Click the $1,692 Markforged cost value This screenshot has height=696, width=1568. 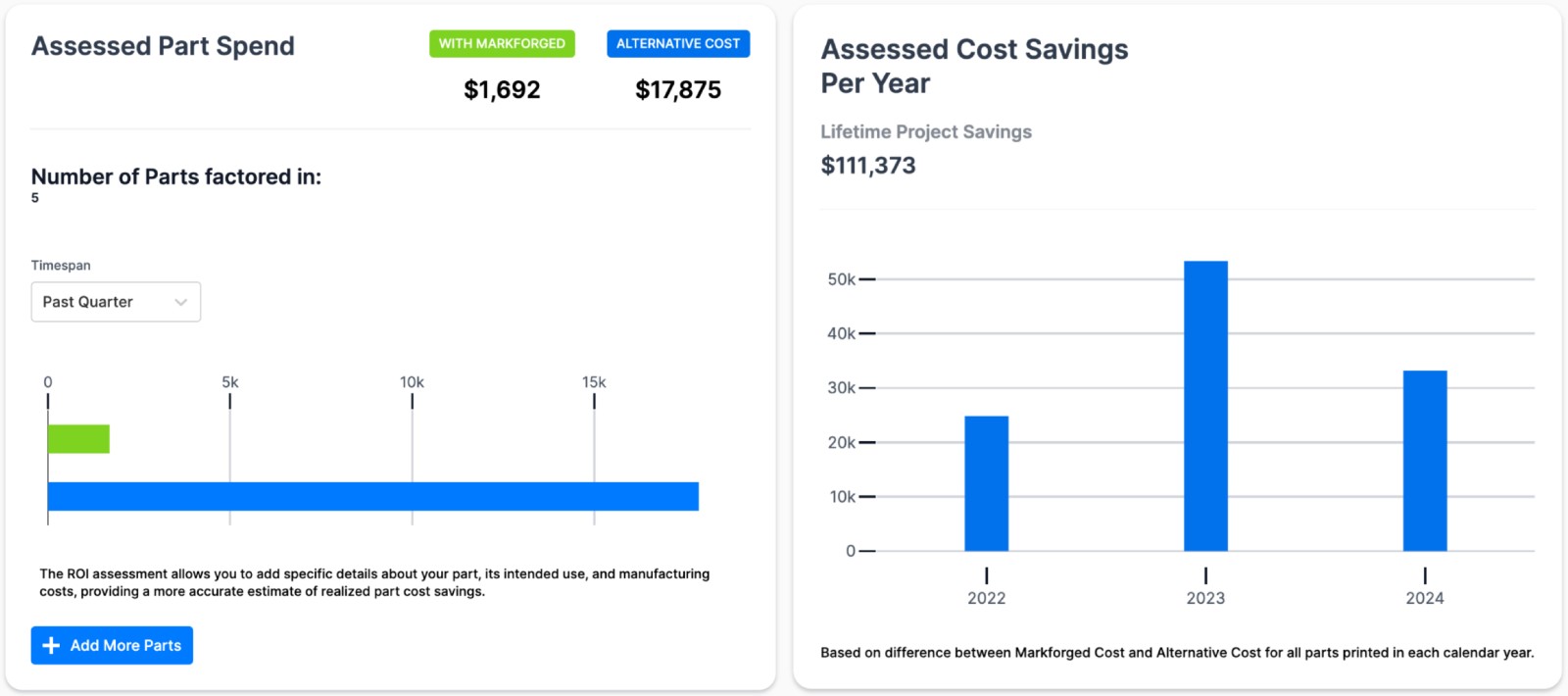(x=502, y=90)
